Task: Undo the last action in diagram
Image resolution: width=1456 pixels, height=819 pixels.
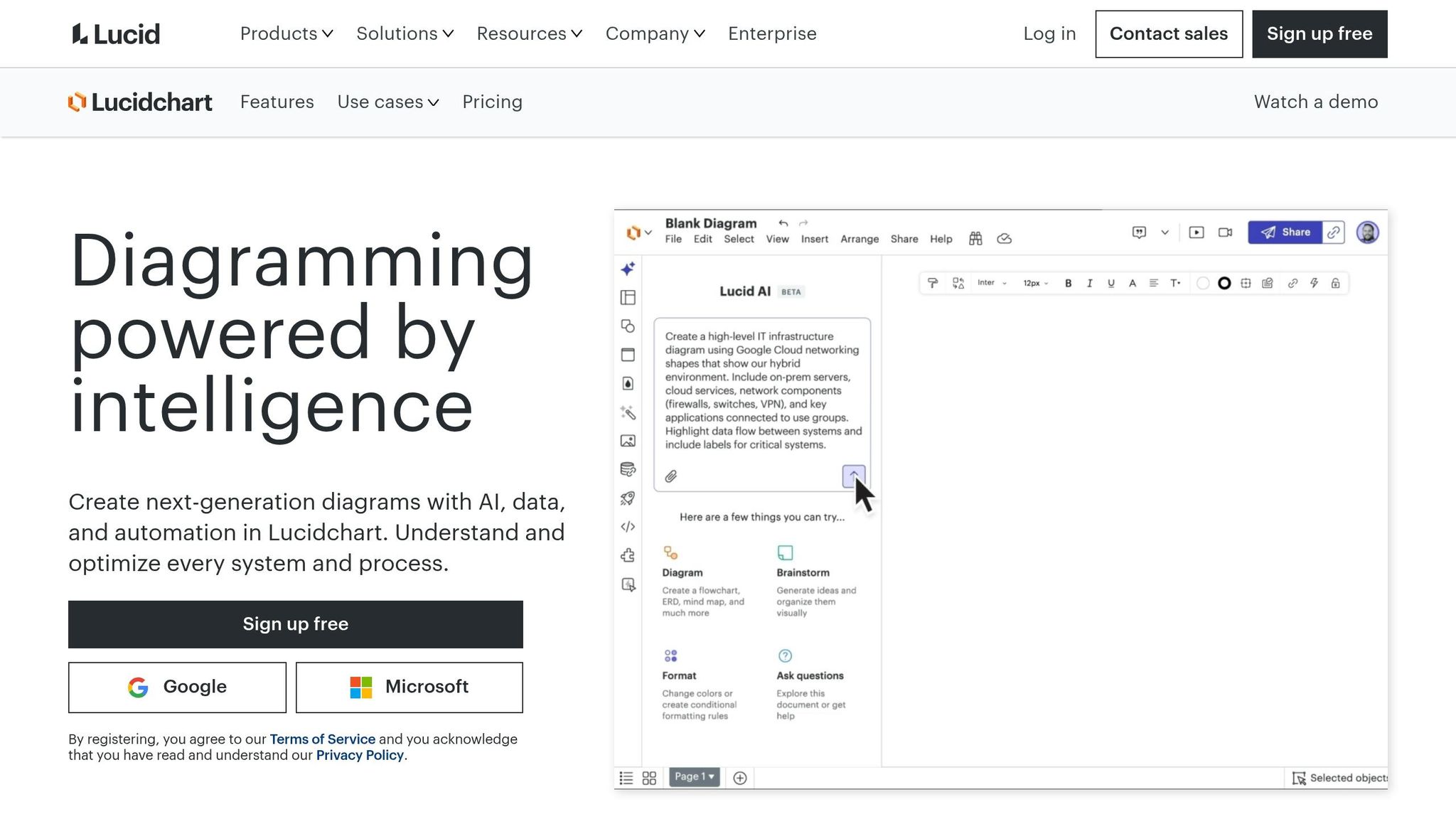Action: 783,223
